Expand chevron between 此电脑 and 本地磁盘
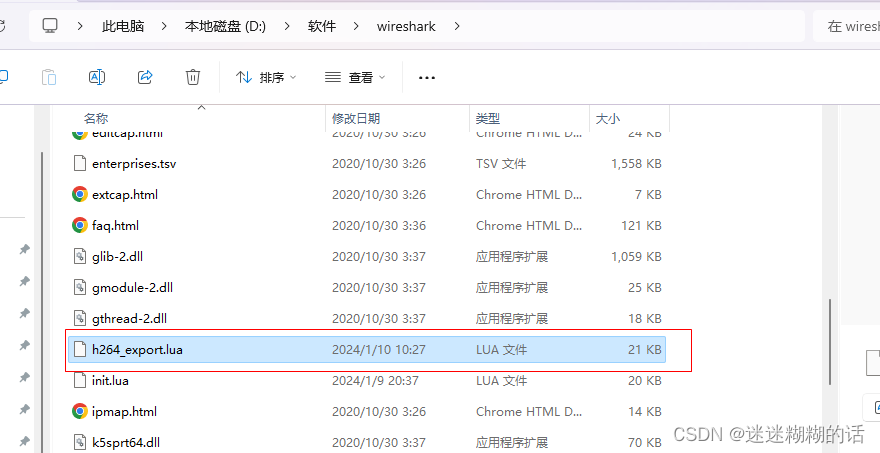The image size is (880, 453). coord(164,26)
